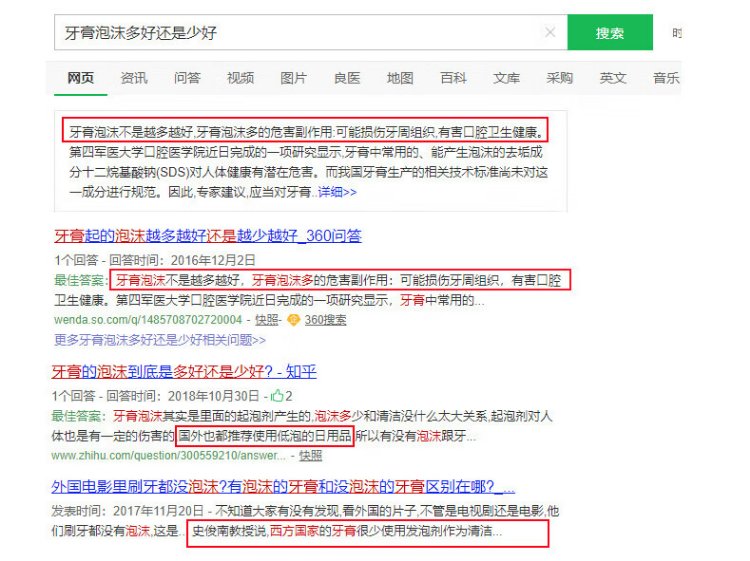The height and width of the screenshot is (561, 750).
Task: Open 快照 link under zhihu.com result
Action: coord(310,455)
